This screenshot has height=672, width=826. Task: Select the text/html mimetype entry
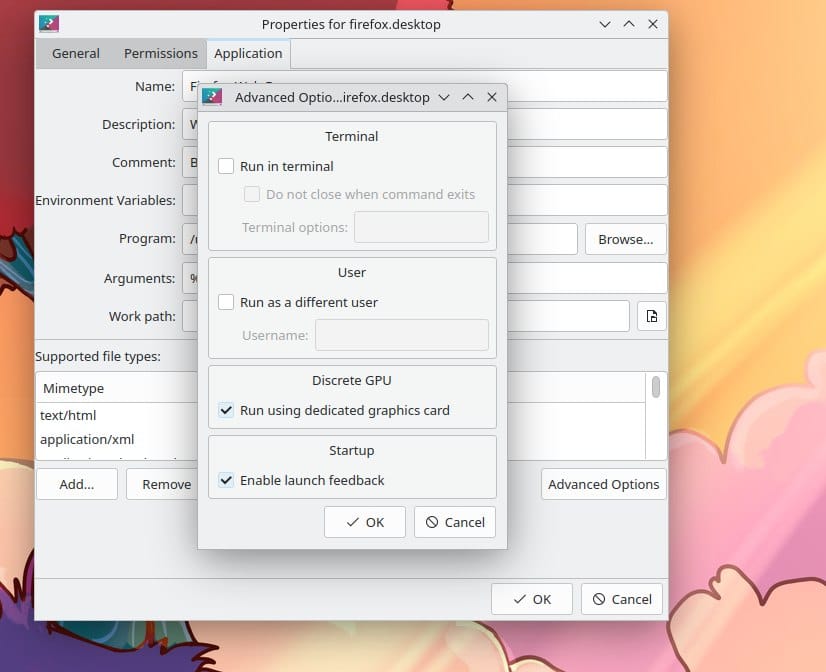(68, 415)
